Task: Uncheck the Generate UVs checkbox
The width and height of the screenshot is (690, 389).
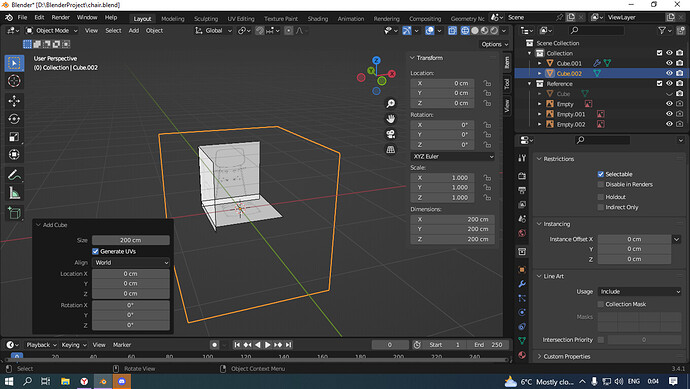Action: click(95, 251)
